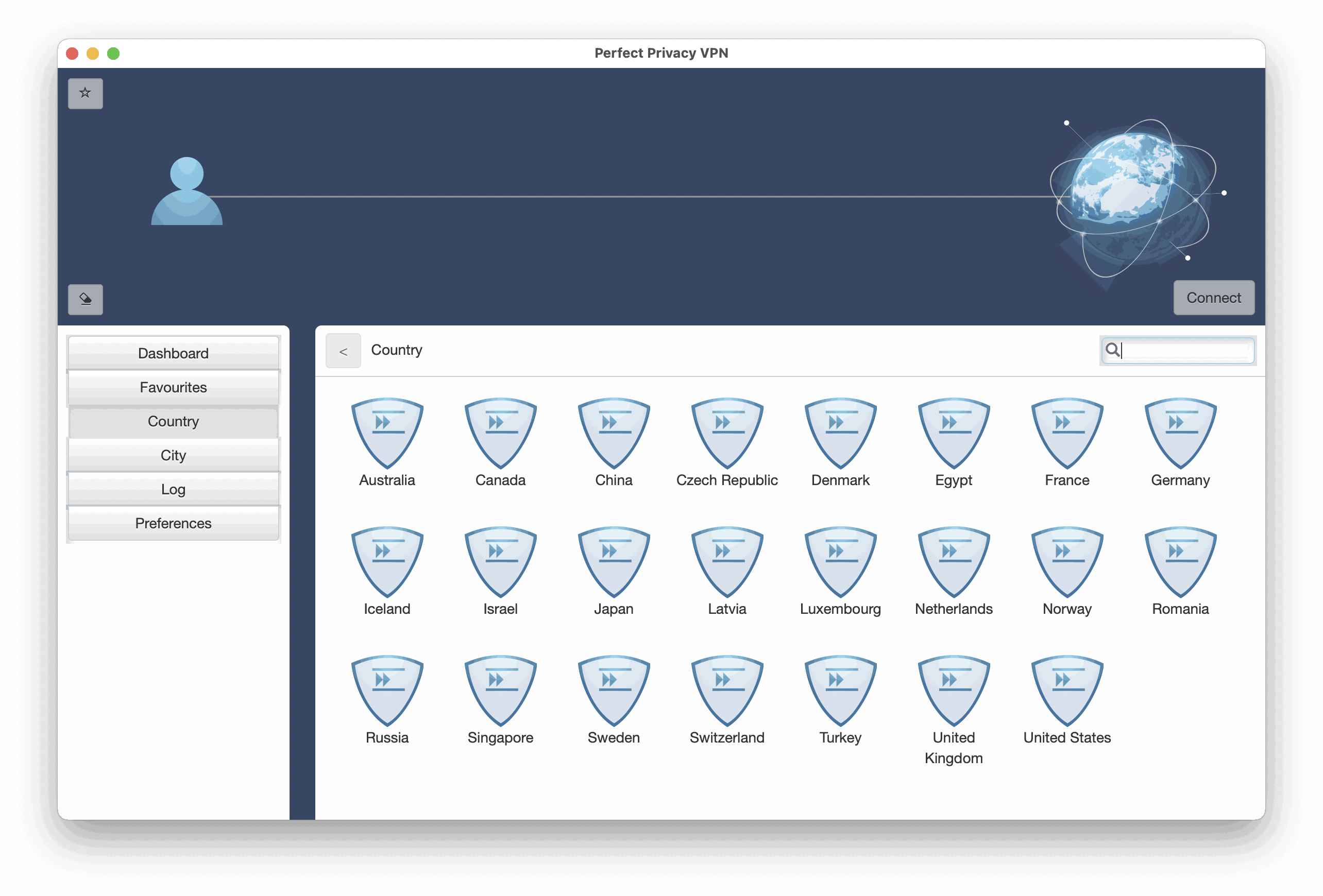Viewport: 1323px width, 896px height.
Task: Switch to the City section
Action: 173,455
